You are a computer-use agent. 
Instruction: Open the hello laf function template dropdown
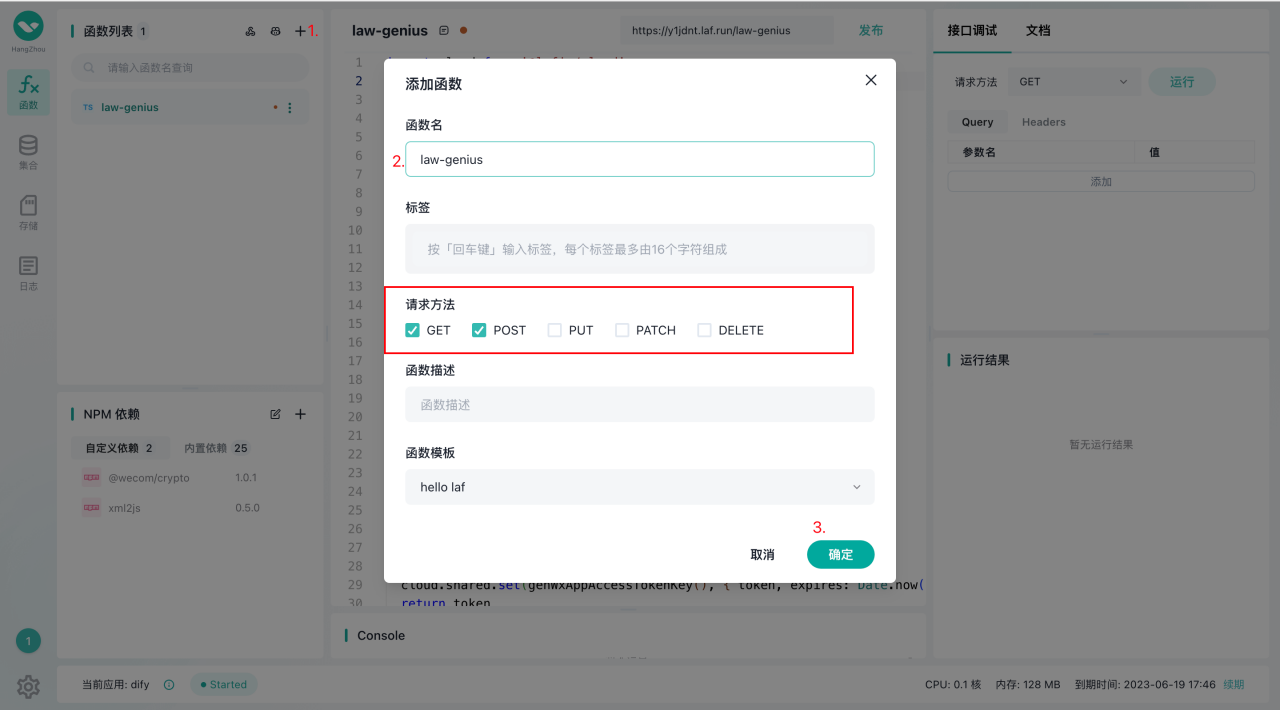639,487
